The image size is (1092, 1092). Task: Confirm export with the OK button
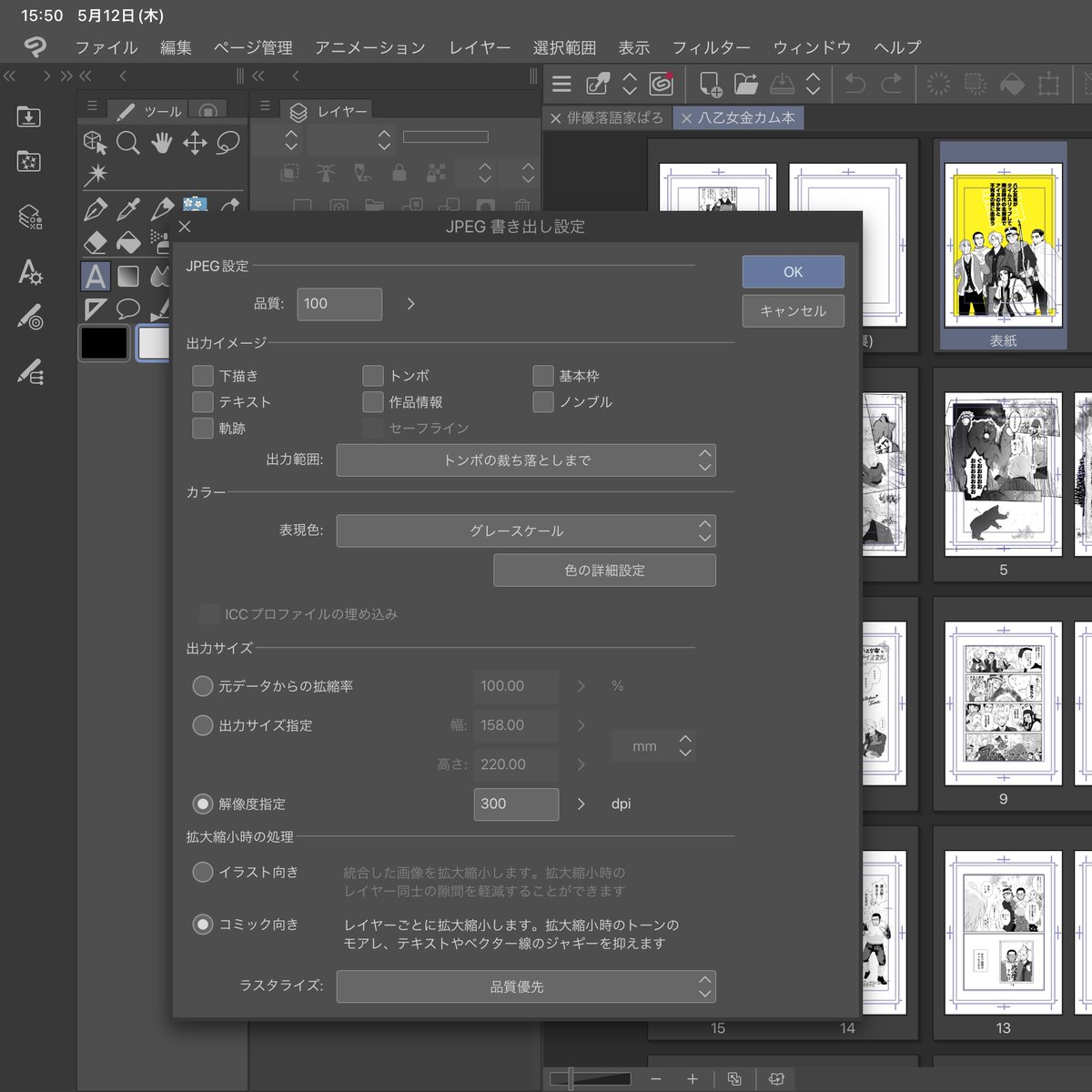click(x=794, y=272)
